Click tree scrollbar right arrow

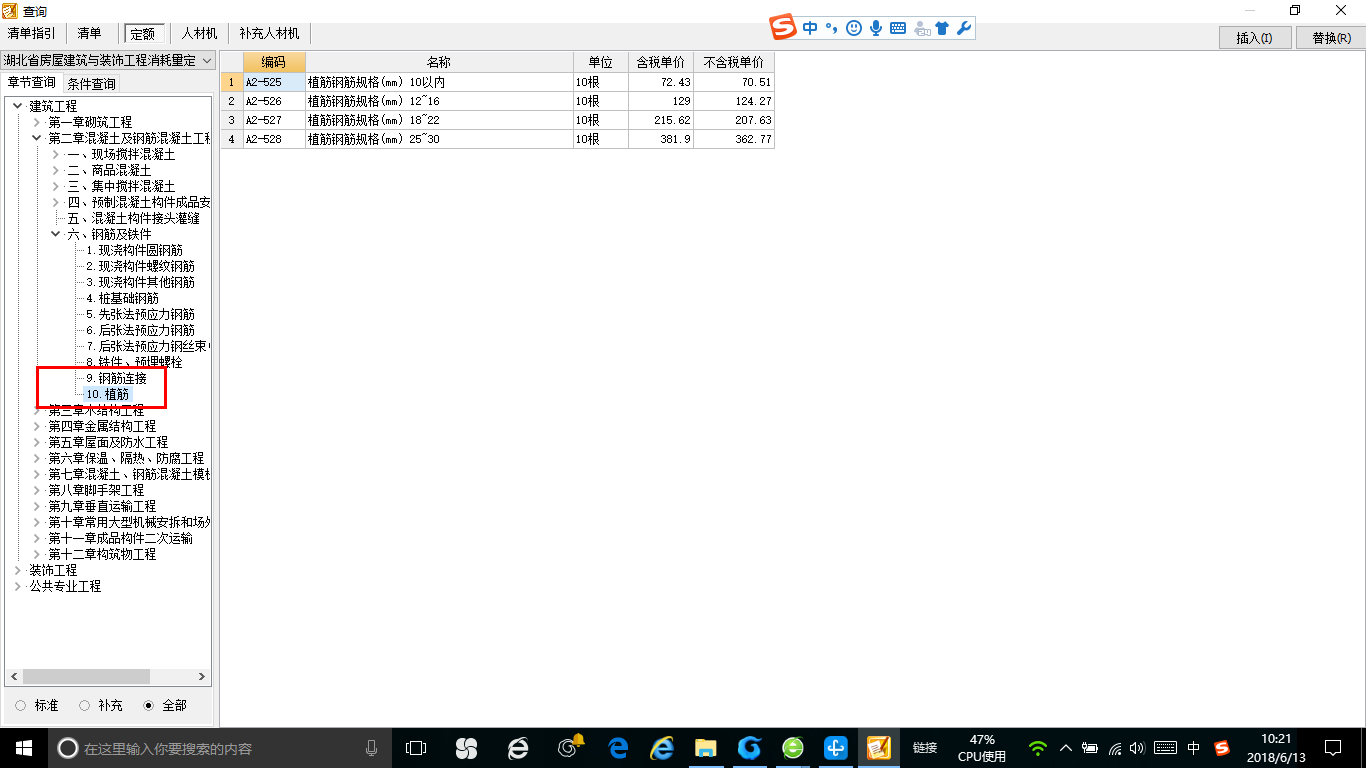click(202, 677)
